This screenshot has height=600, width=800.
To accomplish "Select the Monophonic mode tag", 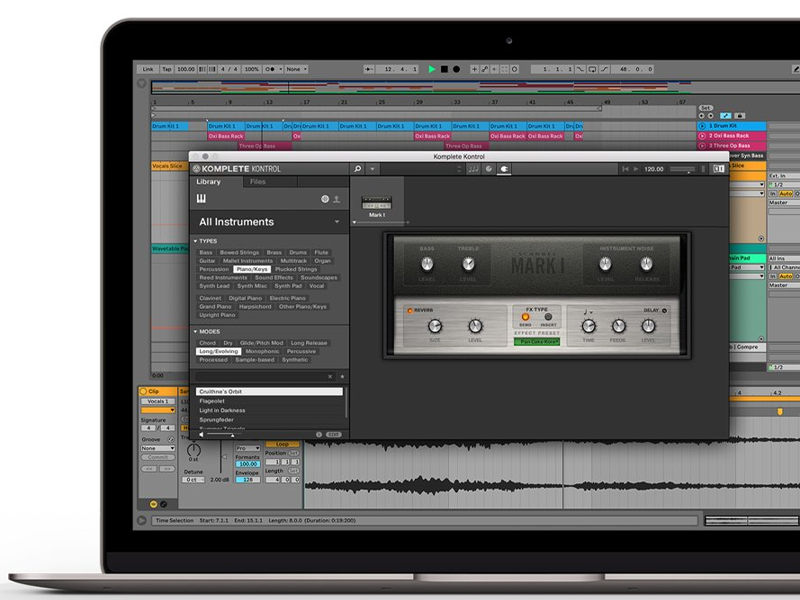I will click(x=262, y=352).
